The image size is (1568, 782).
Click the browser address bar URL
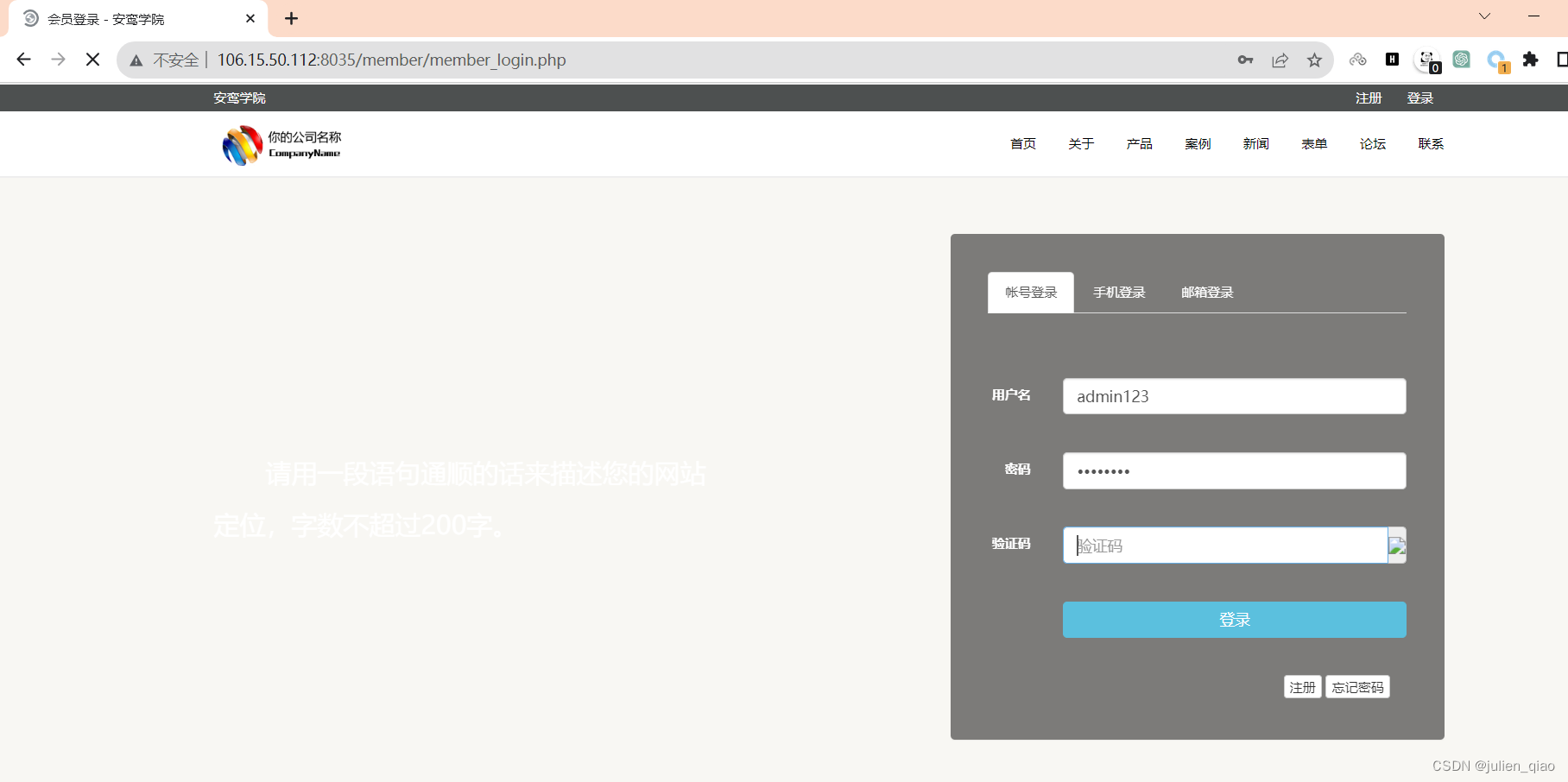coord(392,60)
